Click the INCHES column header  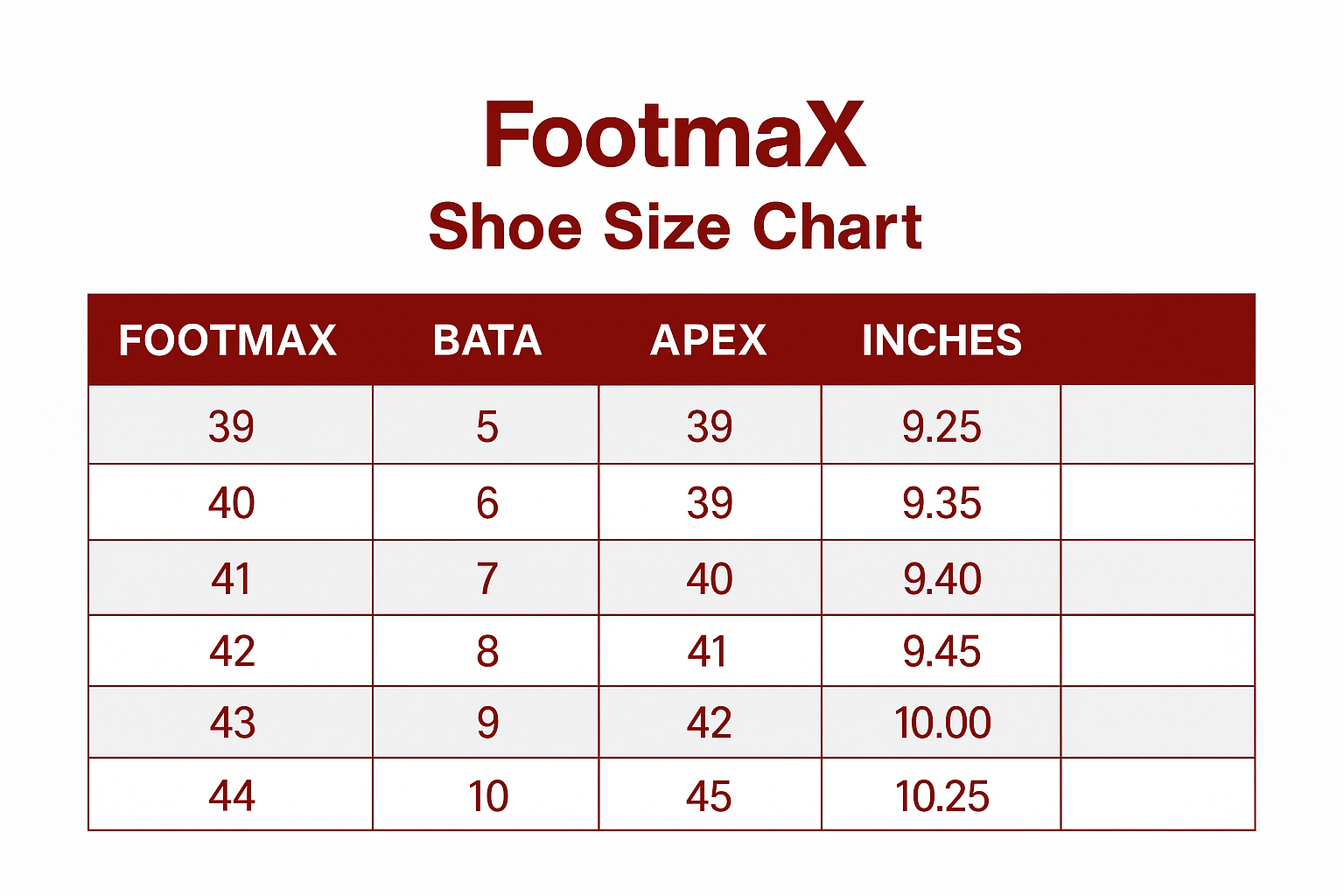pyautogui.click(x=941, y=340)
